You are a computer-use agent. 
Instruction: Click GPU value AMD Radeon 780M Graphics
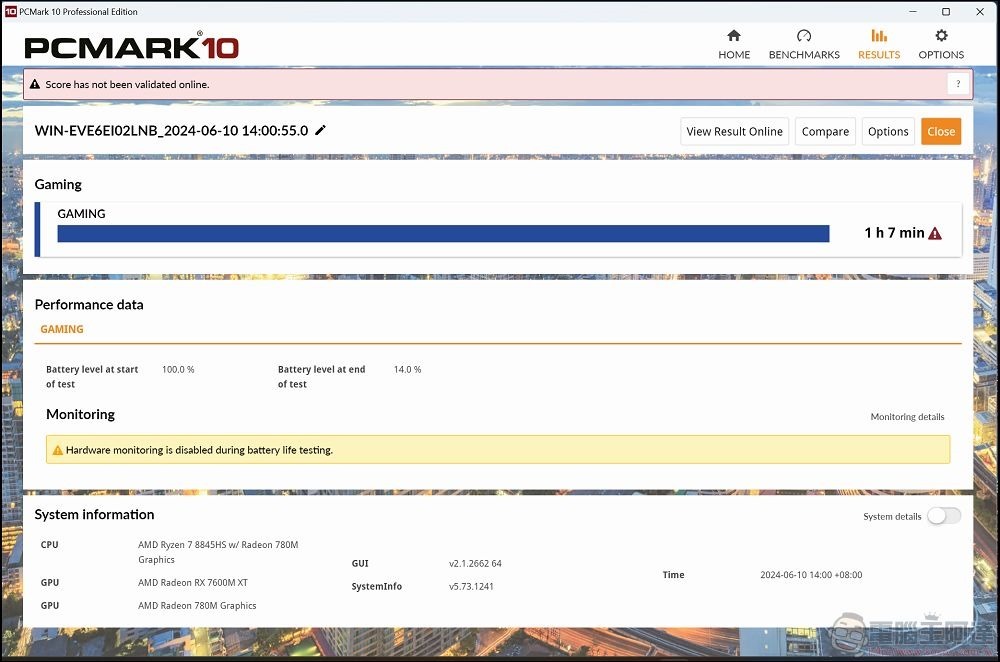[197, 606]
